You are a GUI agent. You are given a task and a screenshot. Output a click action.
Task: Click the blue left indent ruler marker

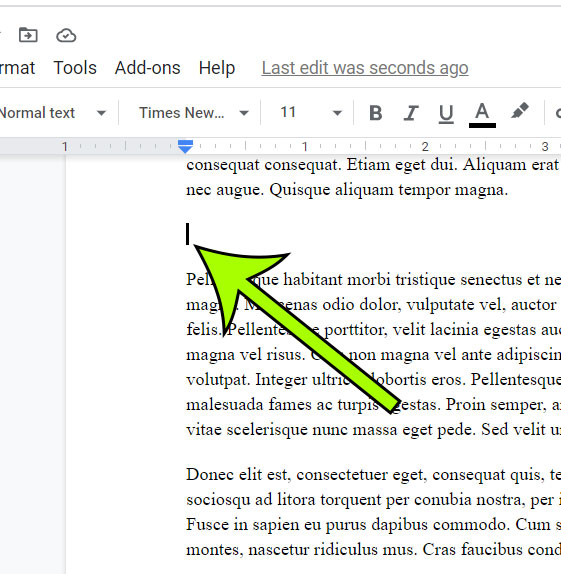185,146
